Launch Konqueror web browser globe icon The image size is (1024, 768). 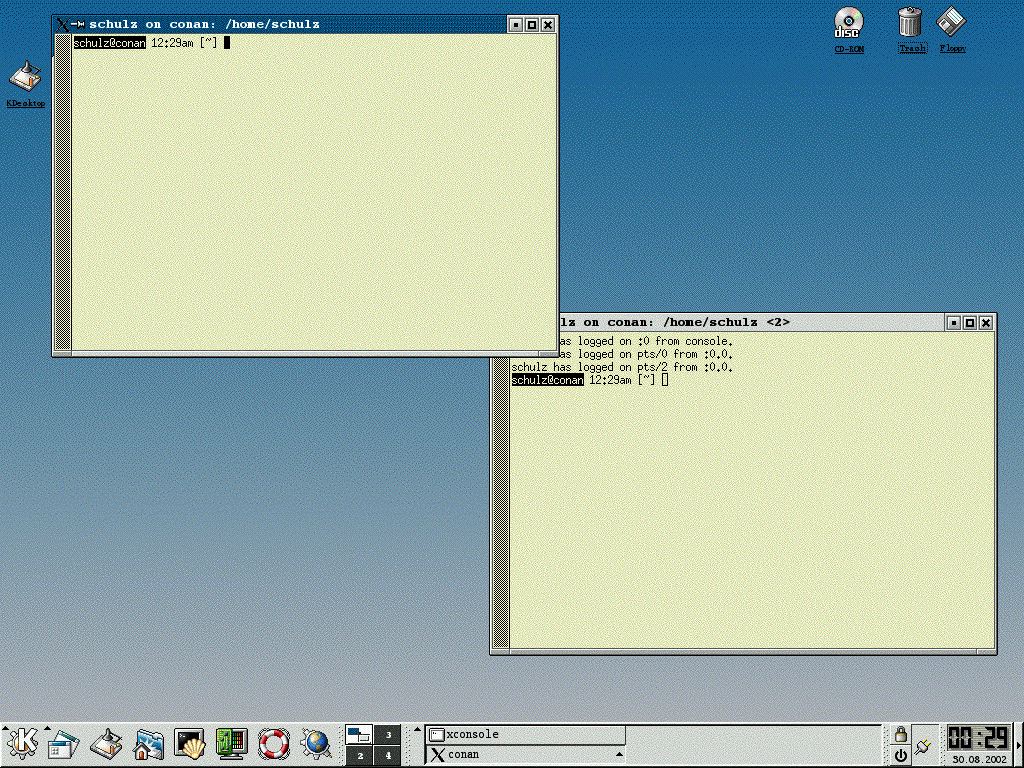point(316,743)
